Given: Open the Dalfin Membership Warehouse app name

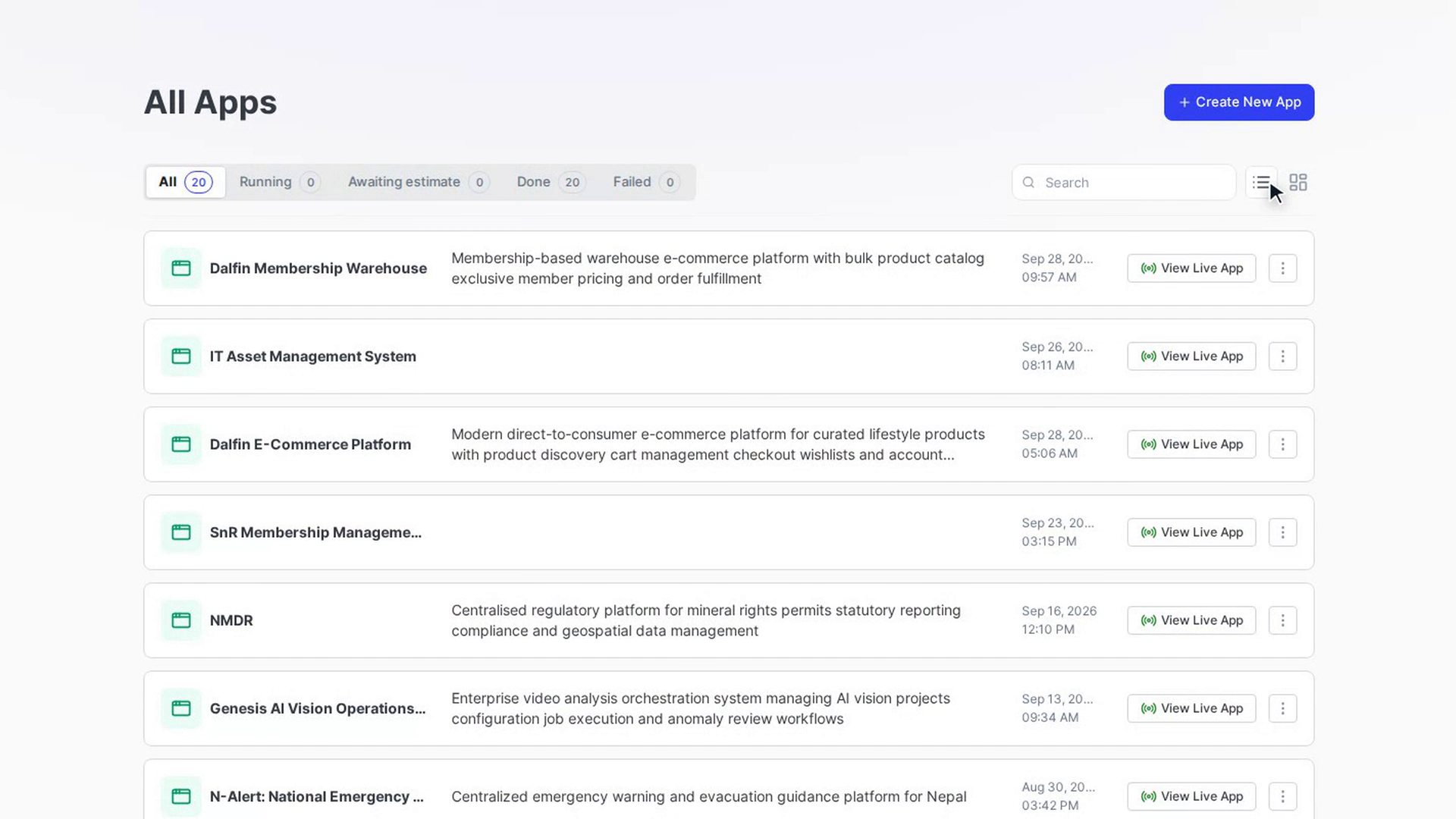Looking at the screenshot, I should coord(318,268).
